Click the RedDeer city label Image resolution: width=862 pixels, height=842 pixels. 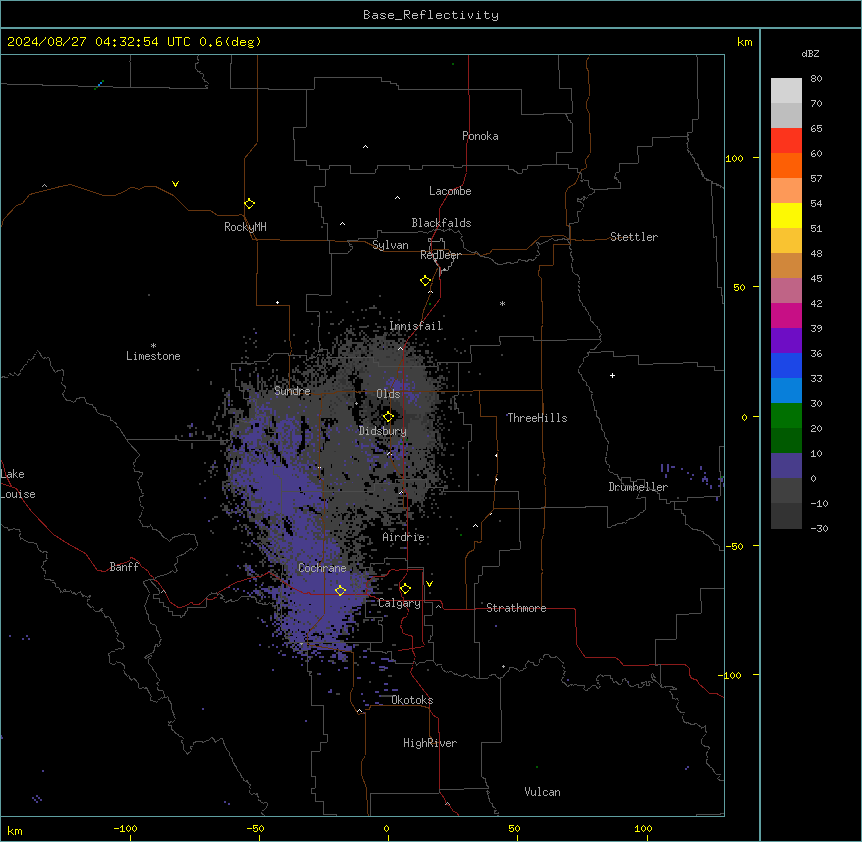point(440,255)
